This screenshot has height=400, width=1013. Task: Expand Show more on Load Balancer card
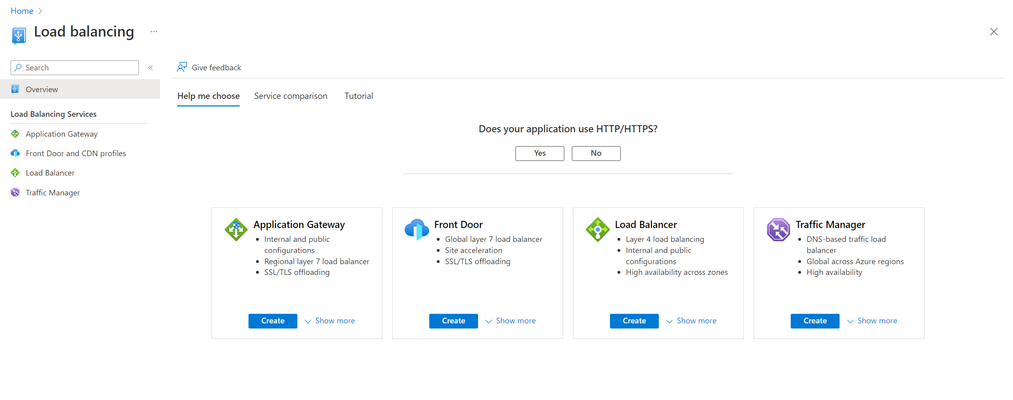691,321
